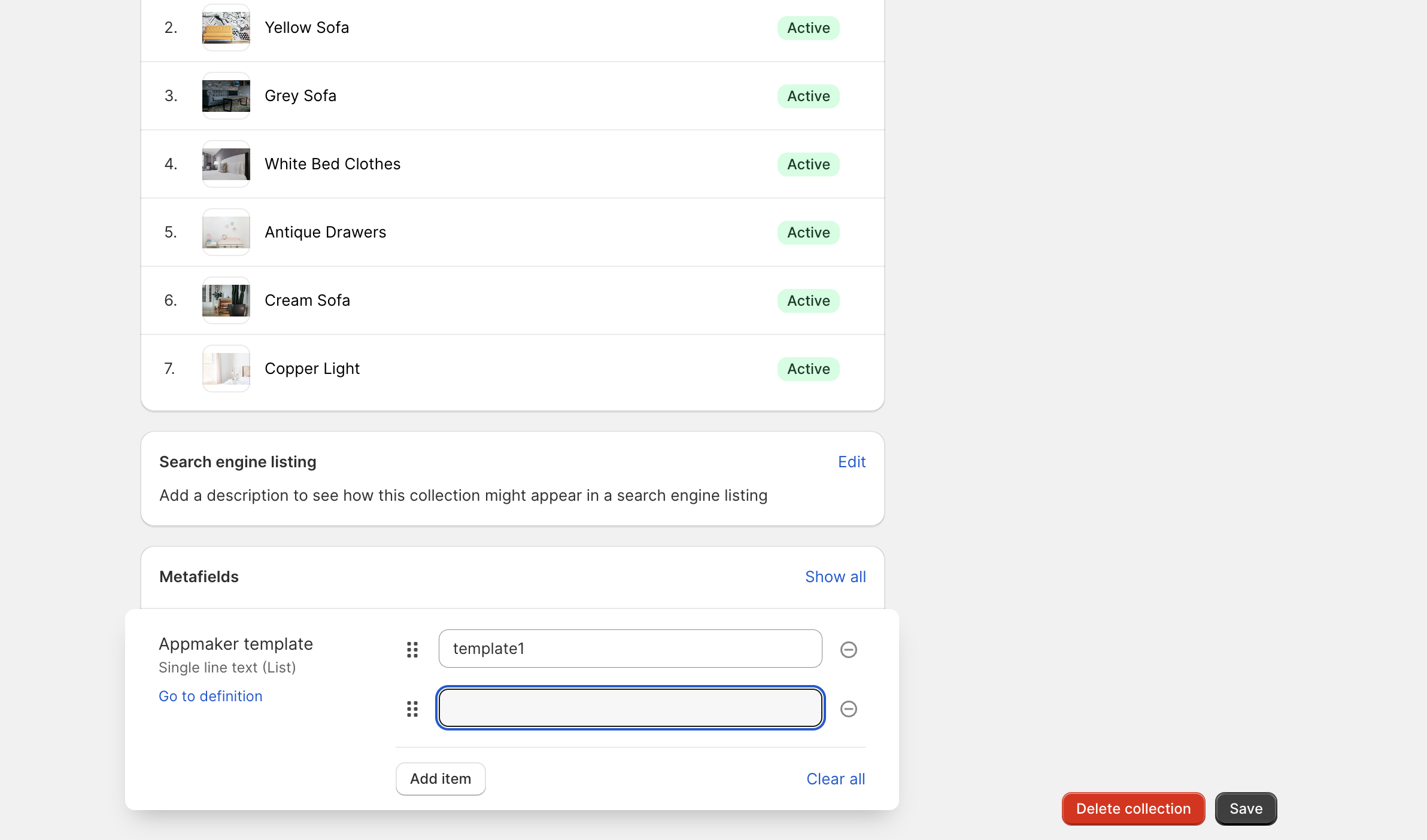Viewport: 1427px width, 840px height.
Task: Add a new item to Appmaker template list
Action: tap(440, 778)
